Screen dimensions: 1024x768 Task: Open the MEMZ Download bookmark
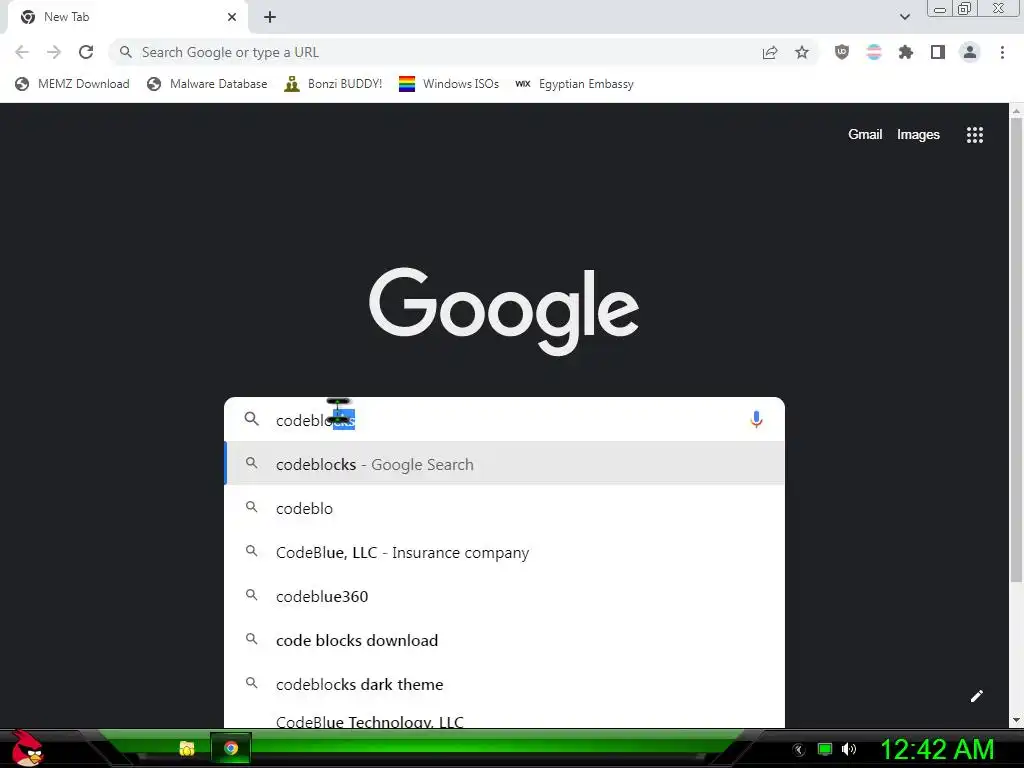pyautogui.click(x=72, y=84)
